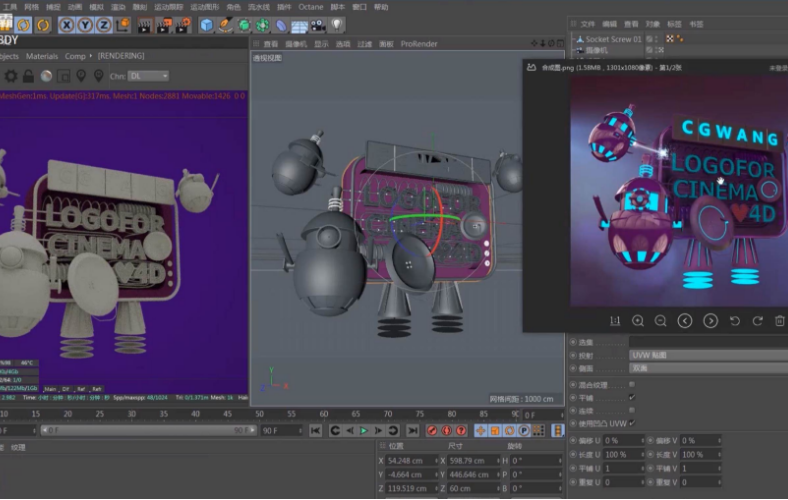Open the projection UVW mapping dropdown
Viewport: 788px width, 500px height.
coord(708,355)
